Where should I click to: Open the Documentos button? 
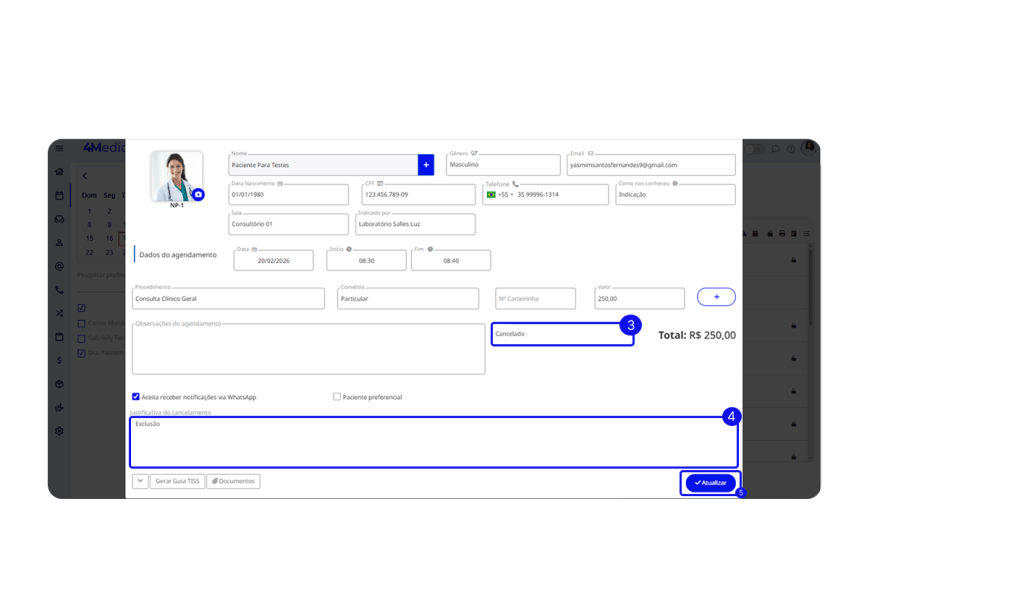tap(233, 481)
